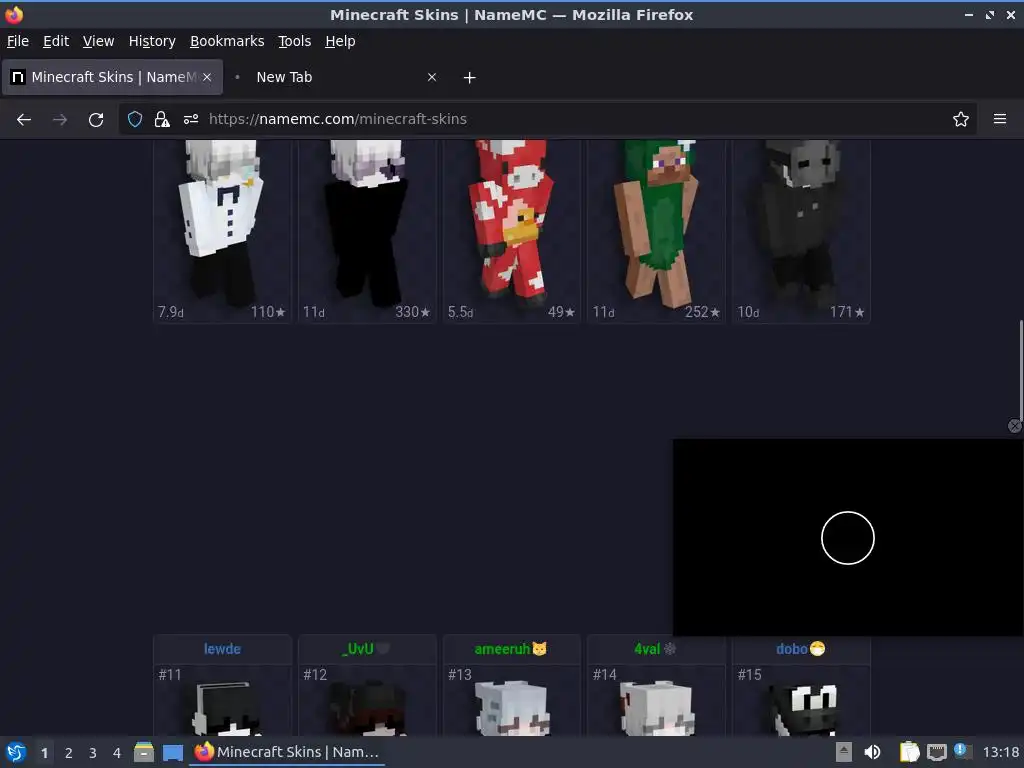Bookmark this page with the star
This screenshot has height=768, width=1024.
point(961,119)
